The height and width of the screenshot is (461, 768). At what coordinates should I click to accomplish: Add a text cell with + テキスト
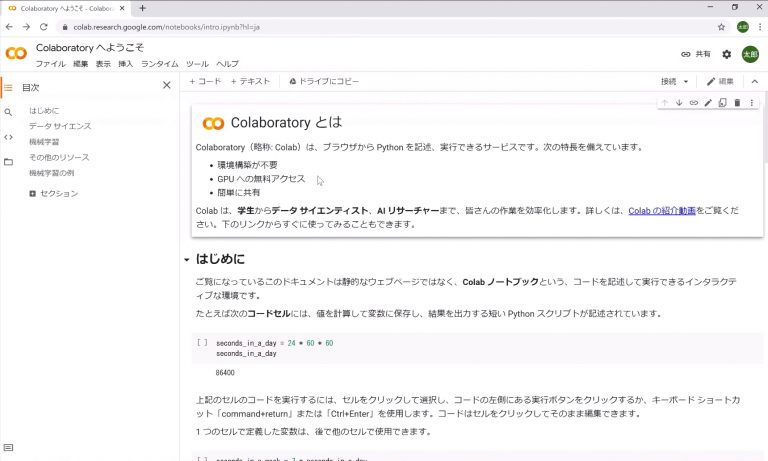250,81
